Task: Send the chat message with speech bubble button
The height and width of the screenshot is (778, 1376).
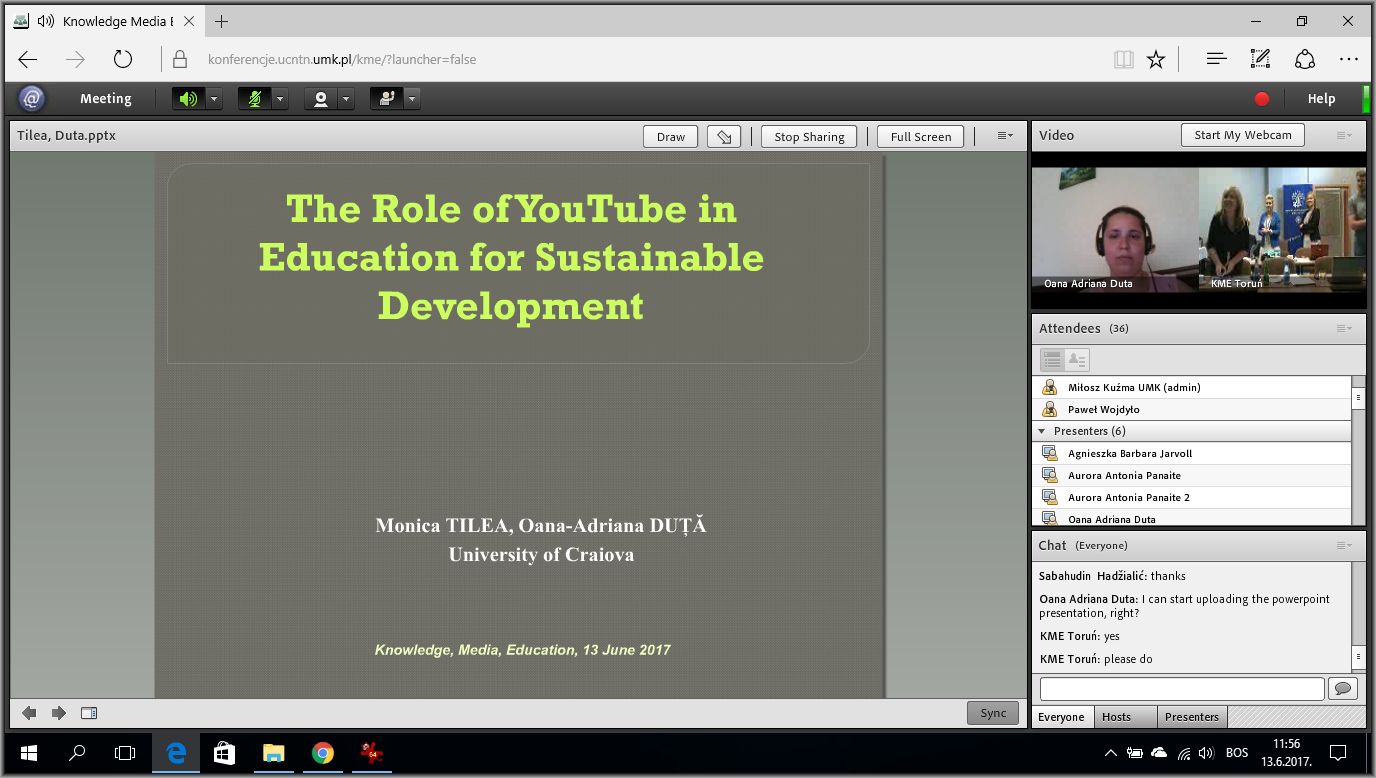Action: [1342, 689]
